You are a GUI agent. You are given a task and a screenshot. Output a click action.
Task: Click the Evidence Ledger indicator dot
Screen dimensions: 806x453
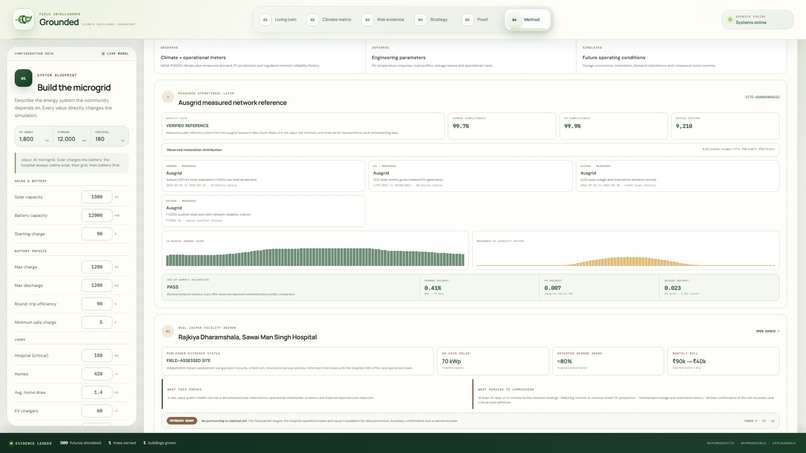pyautogui.click(x=11, y=443)
